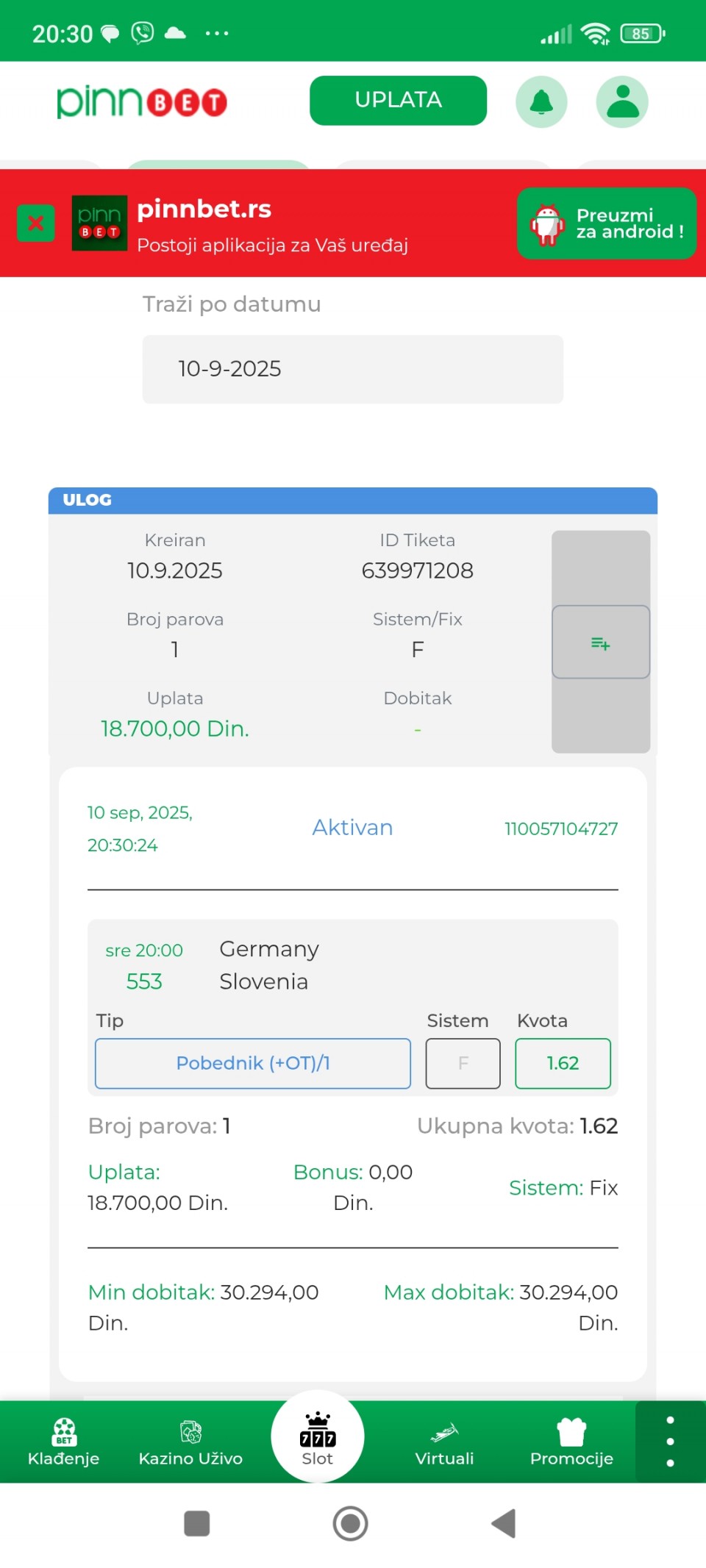
Task: Go to the Virtuali section
Action: [444, 1442]
